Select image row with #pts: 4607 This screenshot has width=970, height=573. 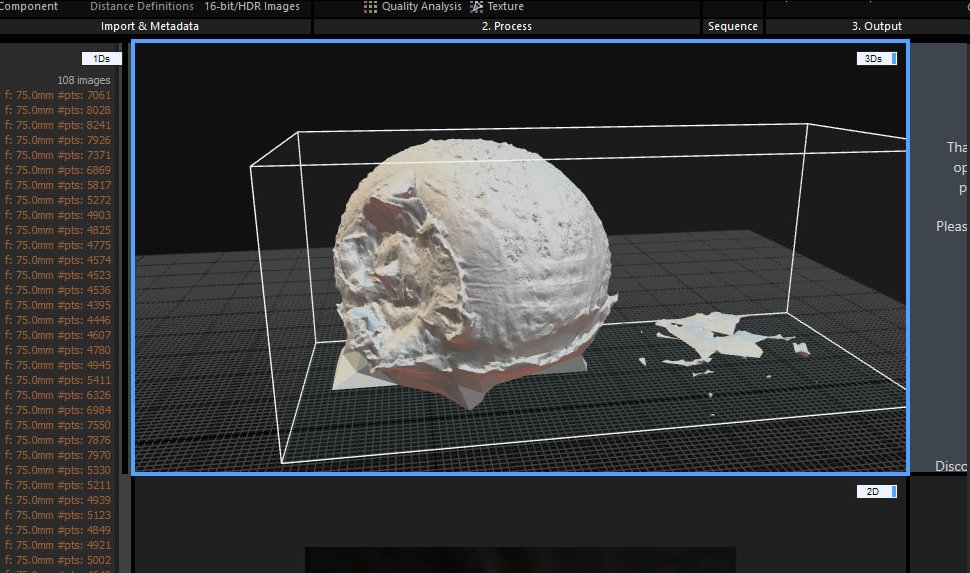point(58,335)
